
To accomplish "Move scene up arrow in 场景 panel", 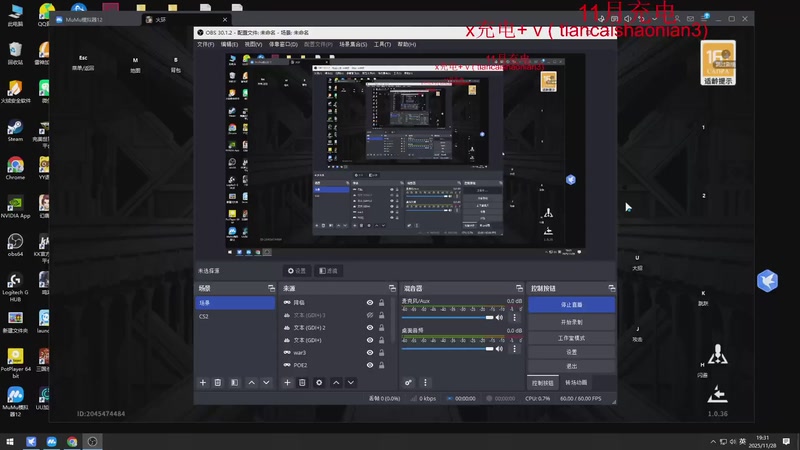I will 252,383.
